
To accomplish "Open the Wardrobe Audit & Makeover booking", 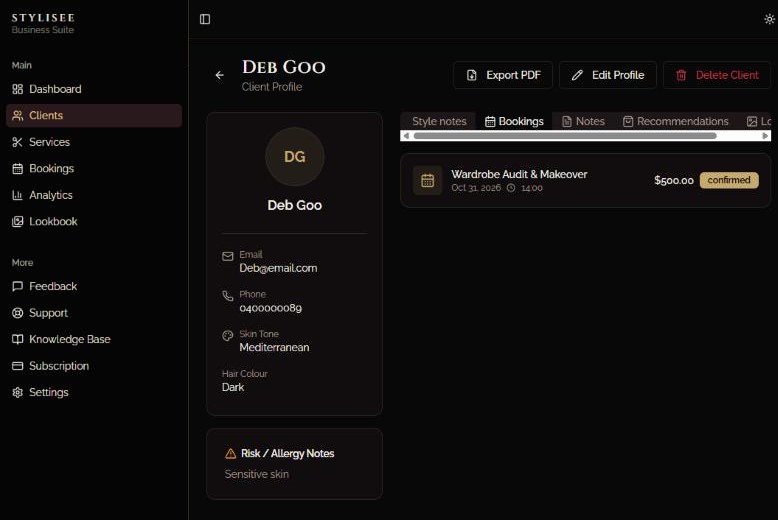I will coord(585,180).
